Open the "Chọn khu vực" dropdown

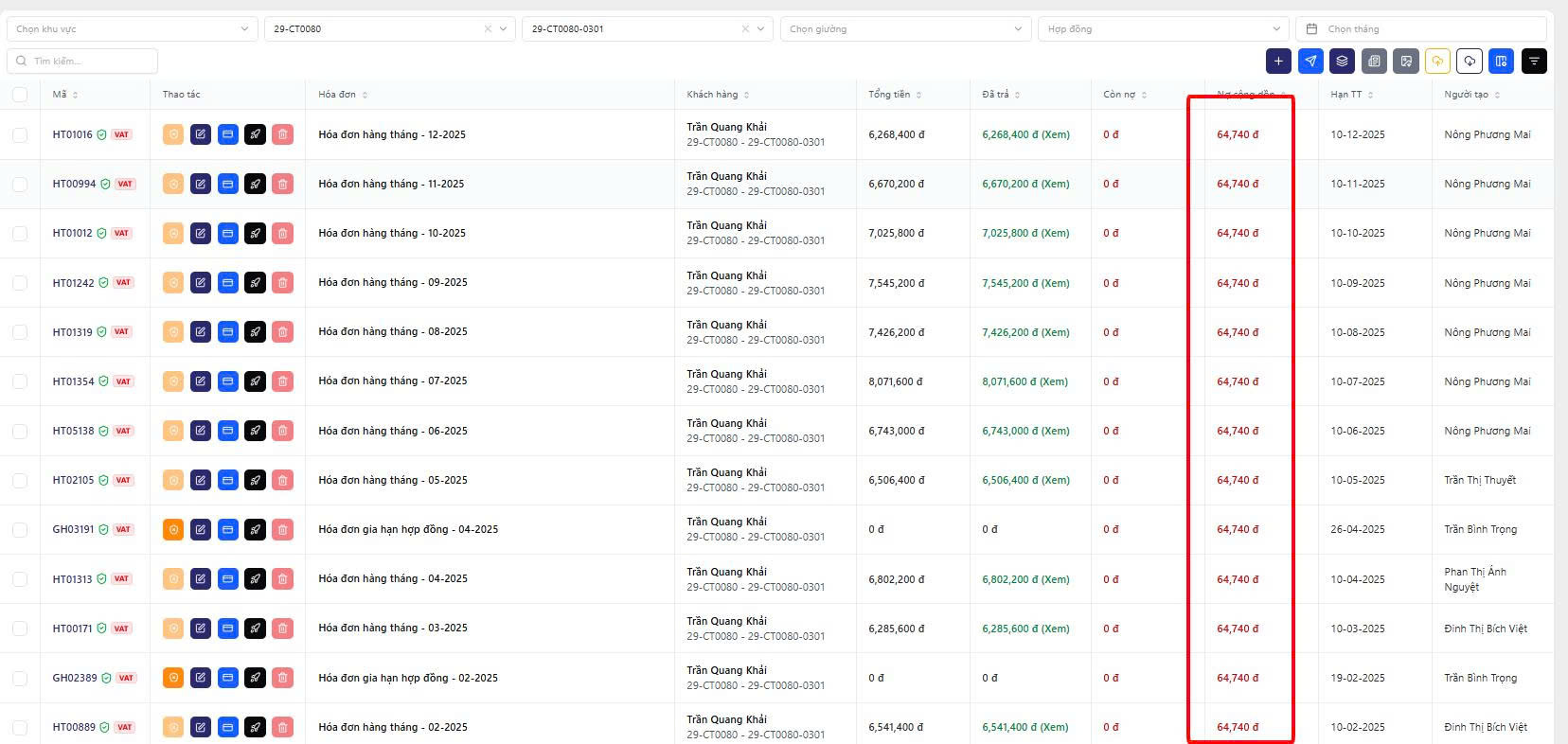[132, 29]
